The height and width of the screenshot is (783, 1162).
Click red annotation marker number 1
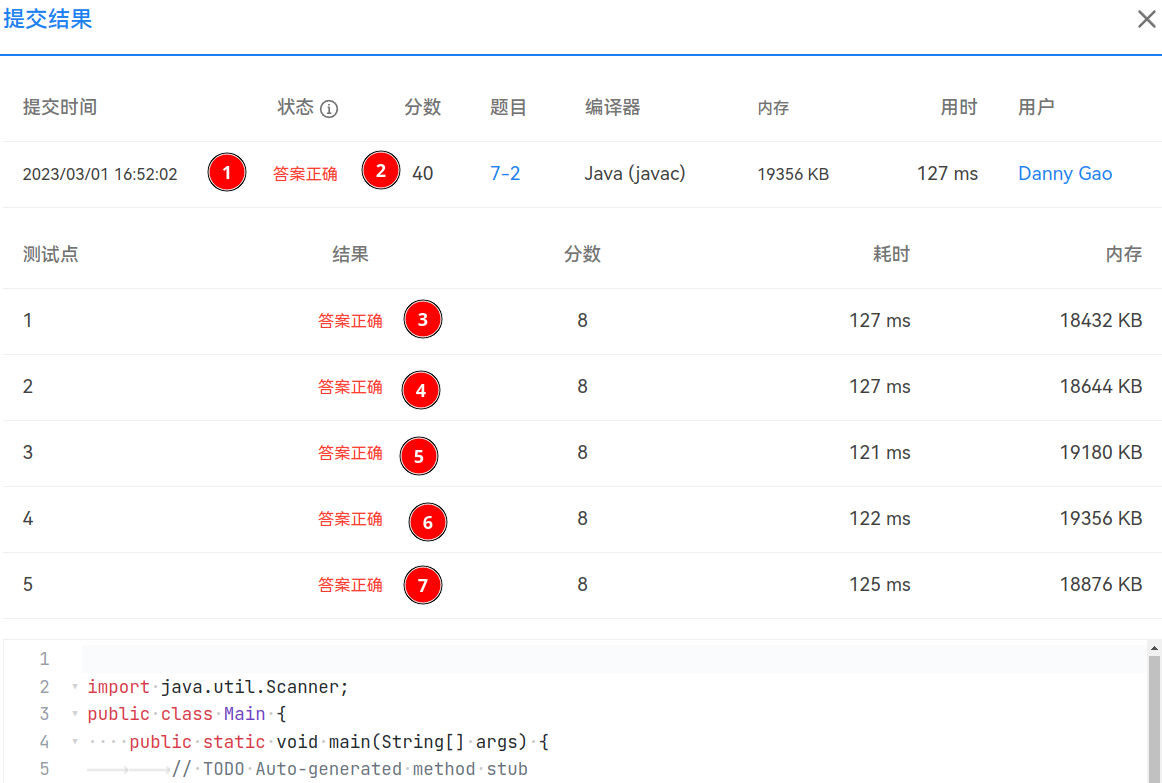pos(227,173)
